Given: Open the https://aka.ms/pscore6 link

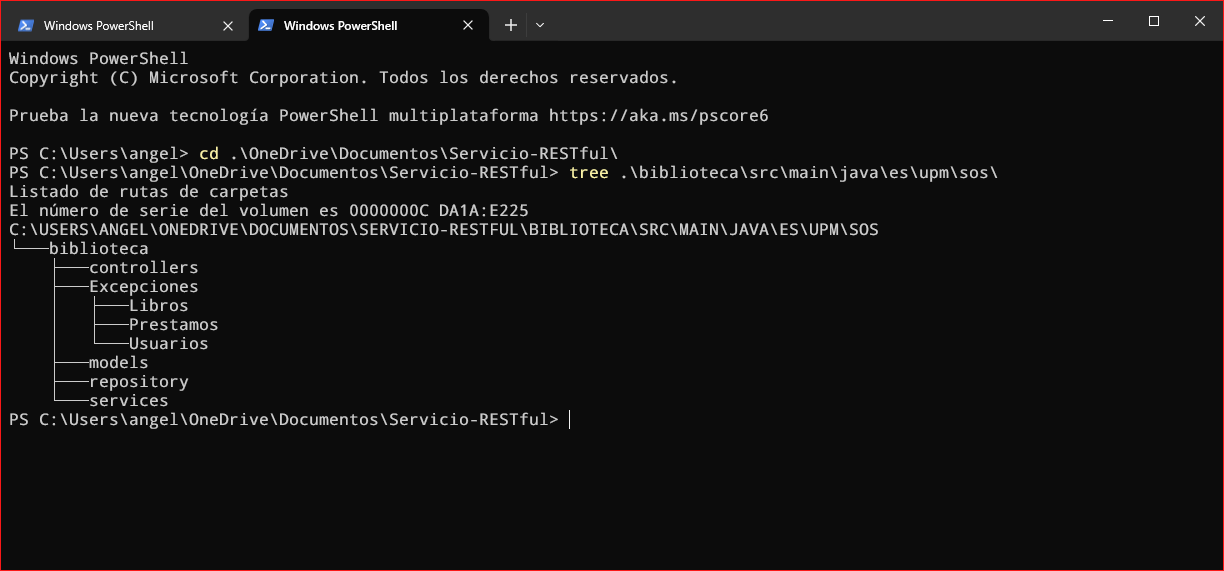Looking at the screenshot, I should (x=659, y=116).
